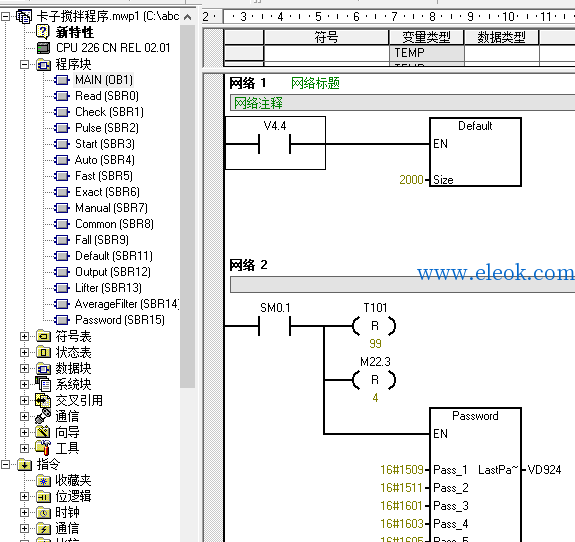575x542 pixels.
Task: Expand the 状态表 status chart node
Action: tap(25, 352)
